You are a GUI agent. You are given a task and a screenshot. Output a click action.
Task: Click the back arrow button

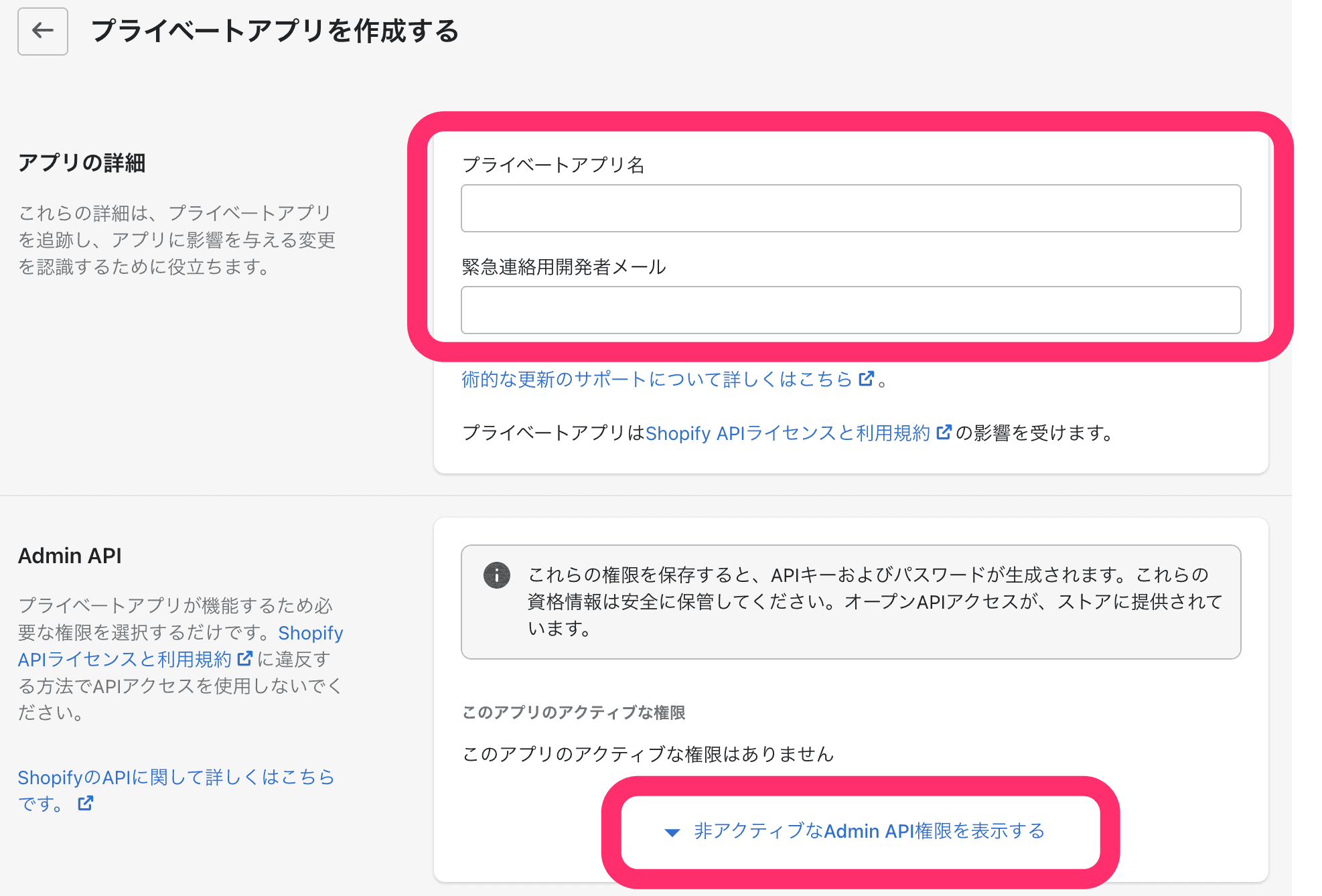43,31
